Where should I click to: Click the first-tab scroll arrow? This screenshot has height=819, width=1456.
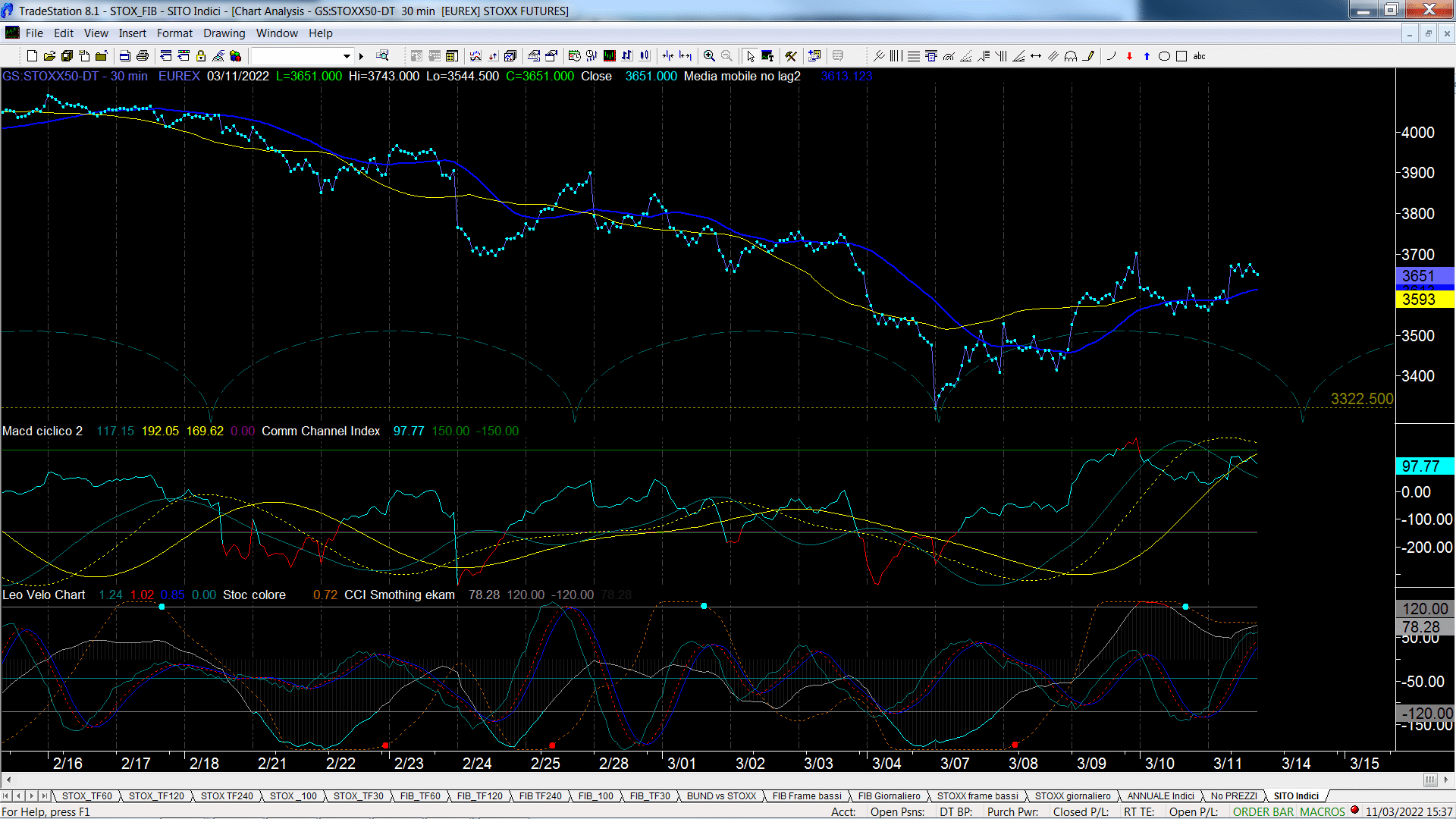[x=6, y=795]
